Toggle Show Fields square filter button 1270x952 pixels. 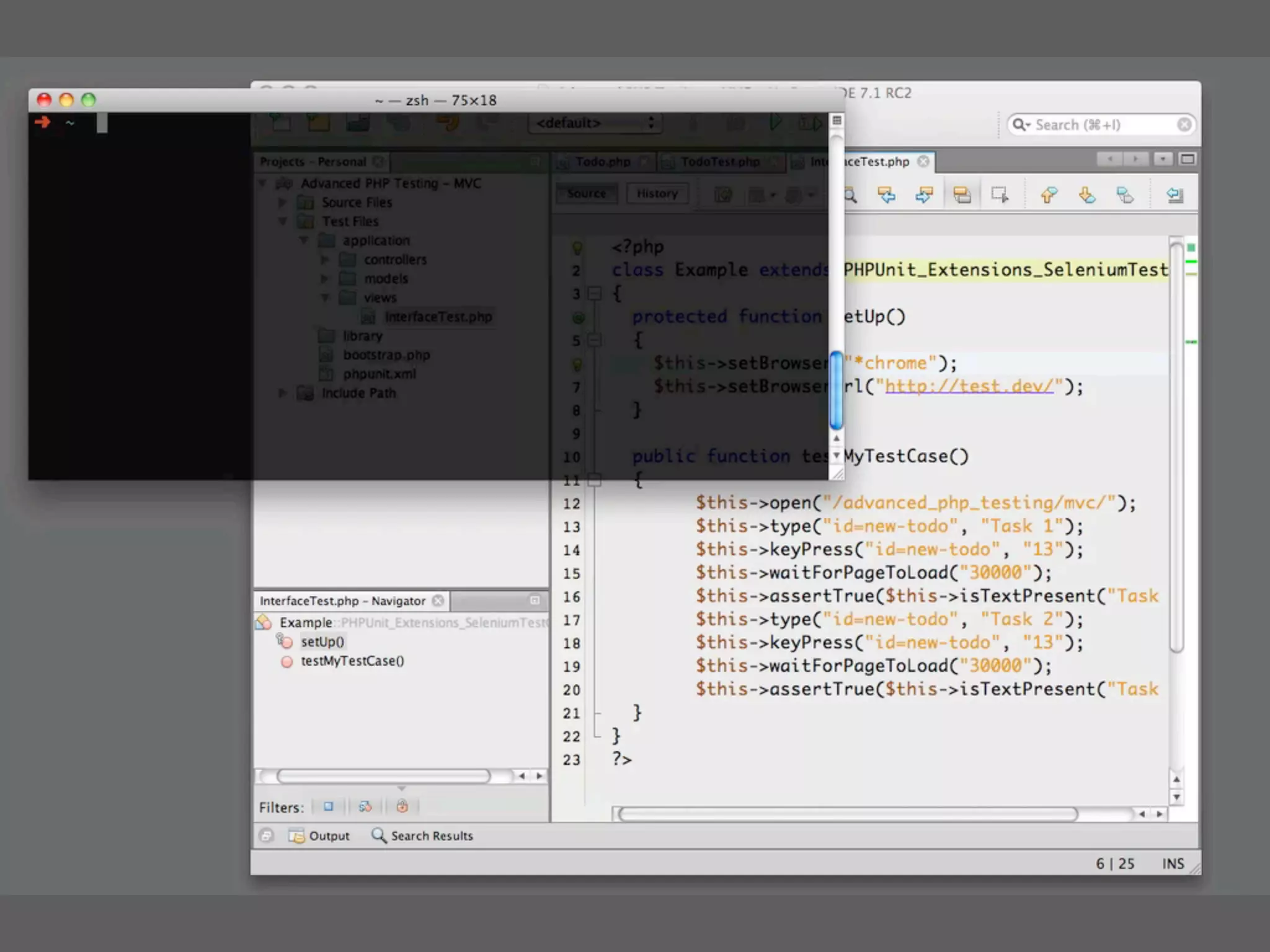[x=329, y=806]
